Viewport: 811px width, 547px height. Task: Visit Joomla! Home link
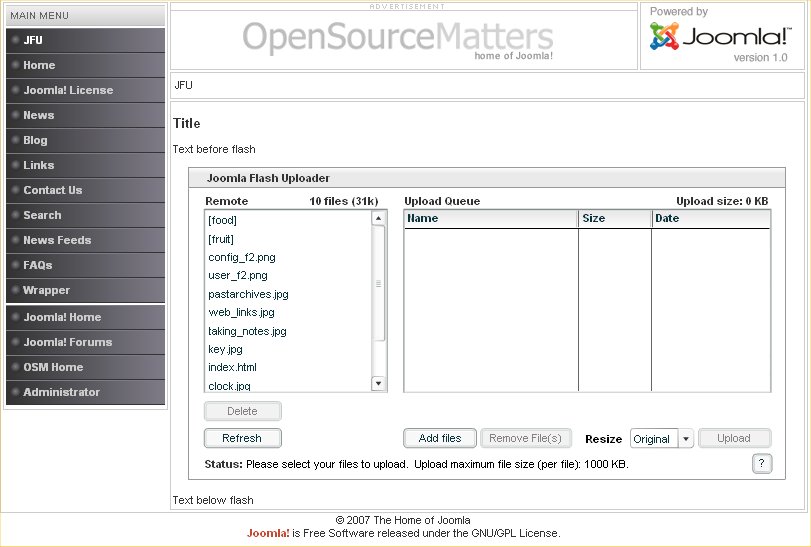[85, 317]
